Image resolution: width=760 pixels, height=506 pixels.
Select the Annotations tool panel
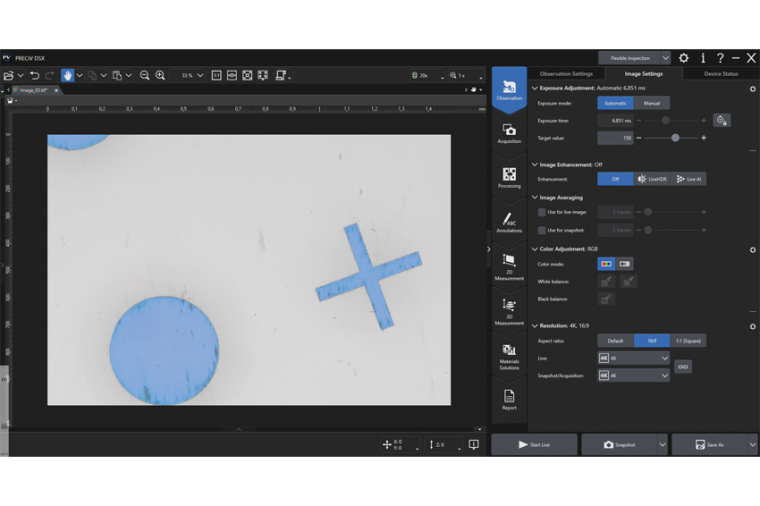(509, 222)
